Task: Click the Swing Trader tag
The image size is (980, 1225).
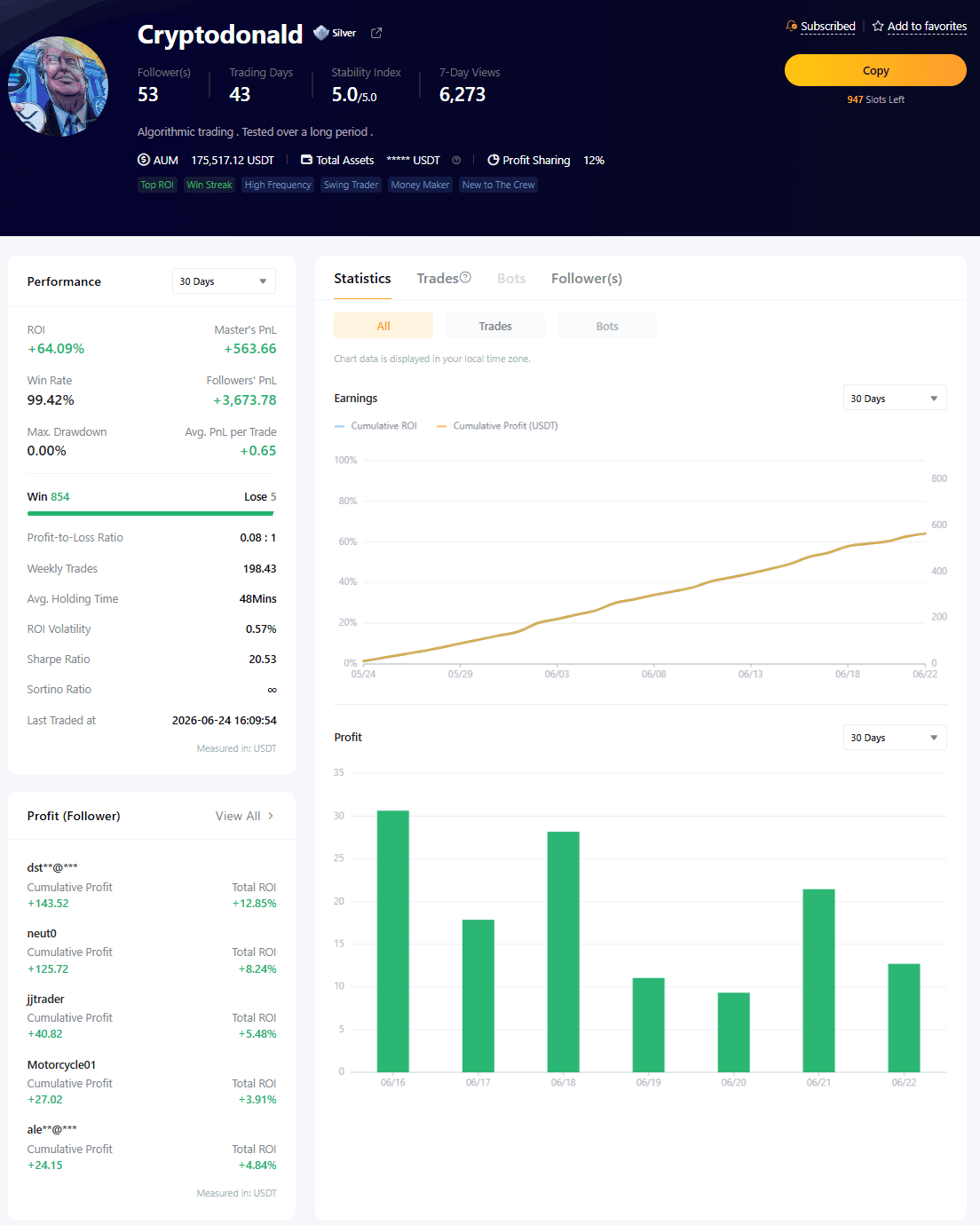Action: coord(351,185)
